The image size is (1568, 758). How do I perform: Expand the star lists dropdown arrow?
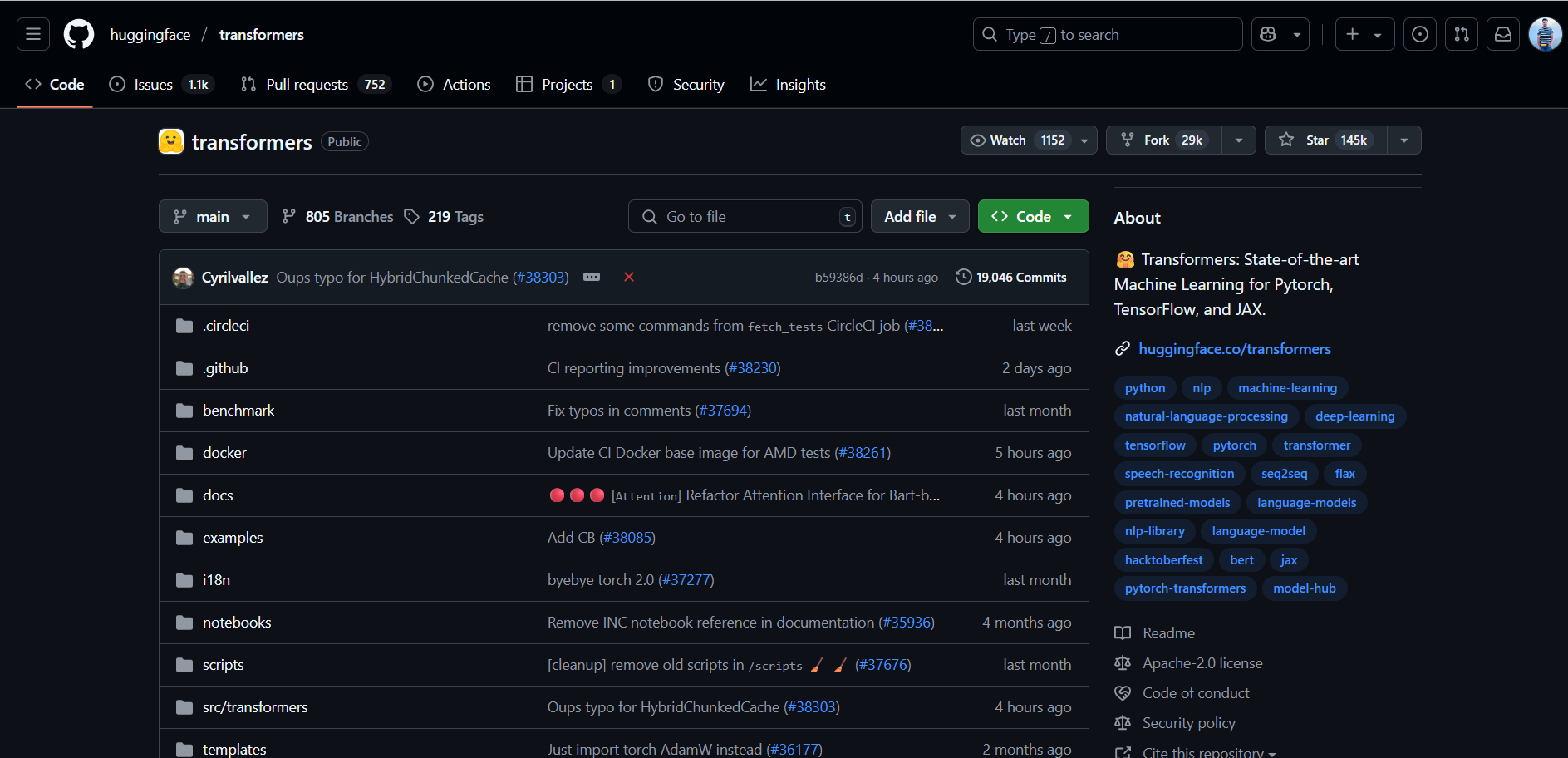pos(1404,140)
